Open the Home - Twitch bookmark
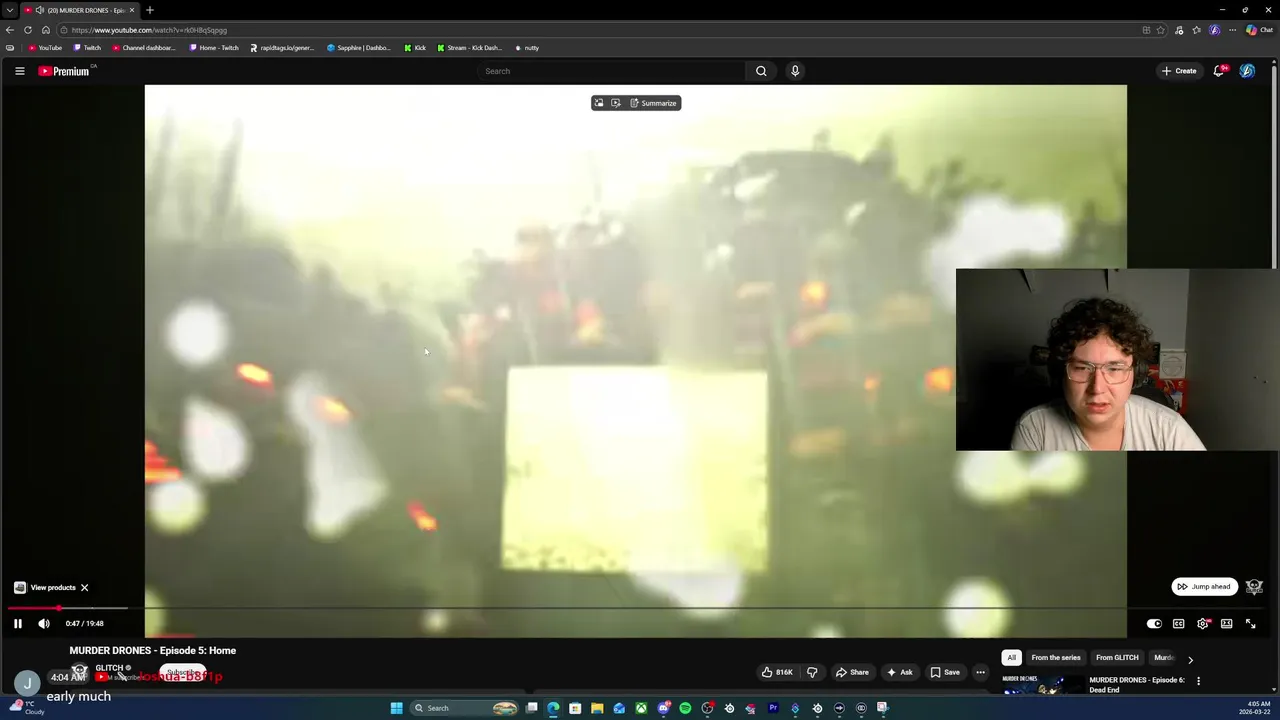The height and width of the screenshot is (720, 1280). (x=214, y=48)
